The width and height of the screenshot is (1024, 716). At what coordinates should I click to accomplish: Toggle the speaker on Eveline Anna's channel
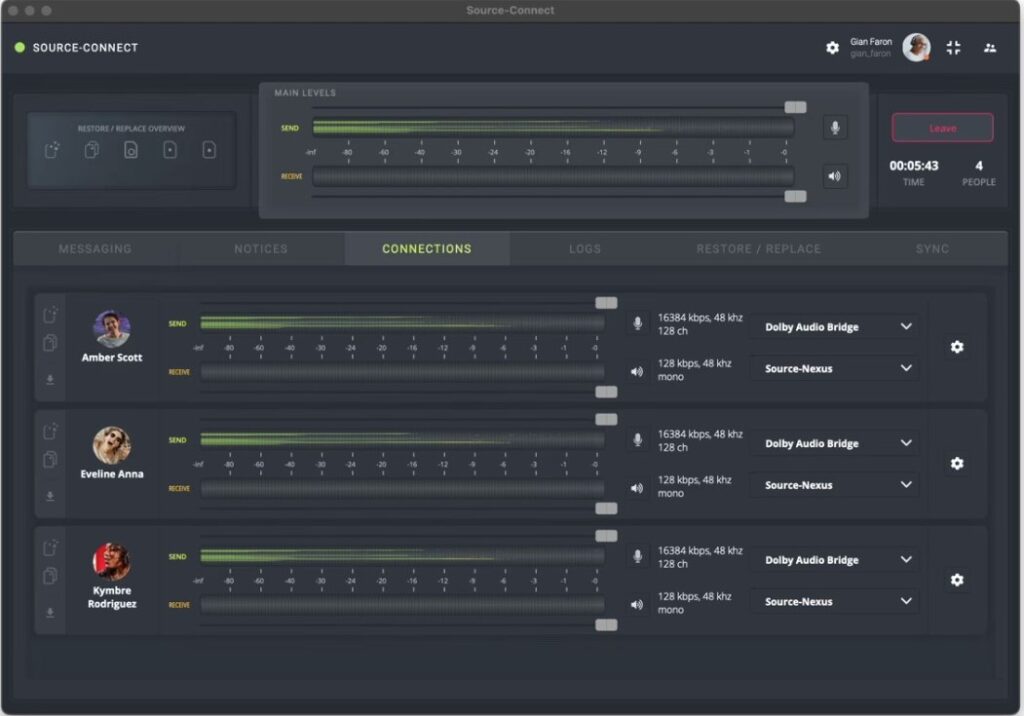point(637,489)
